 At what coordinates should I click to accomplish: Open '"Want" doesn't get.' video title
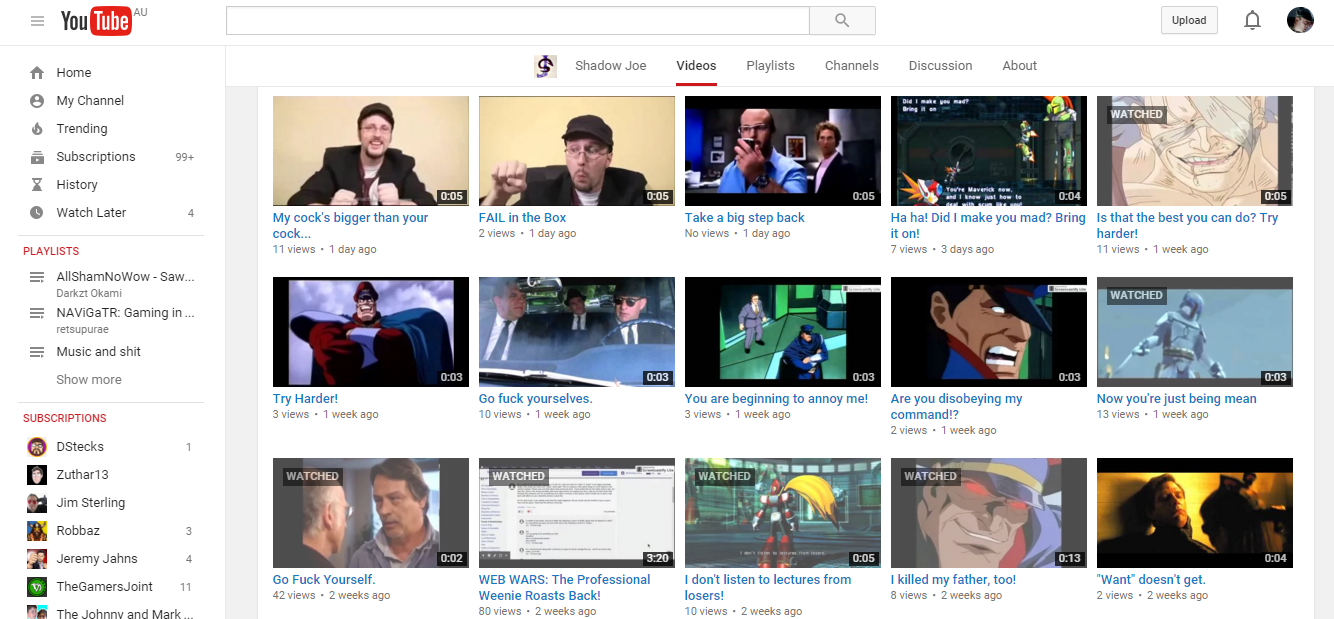[x=1151, y=580]
